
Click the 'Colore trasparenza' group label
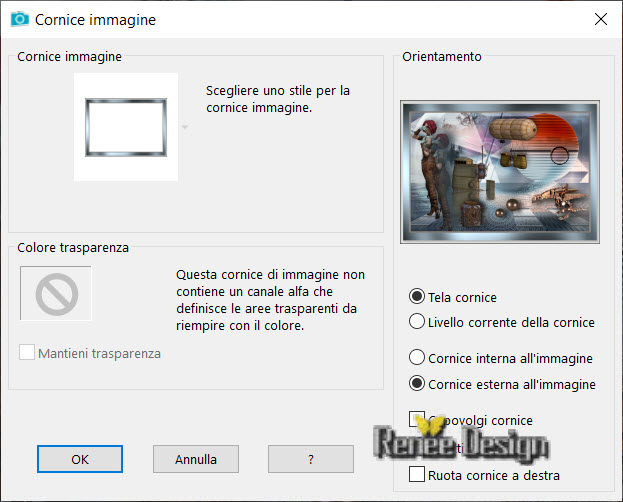[x=73, y=248]
